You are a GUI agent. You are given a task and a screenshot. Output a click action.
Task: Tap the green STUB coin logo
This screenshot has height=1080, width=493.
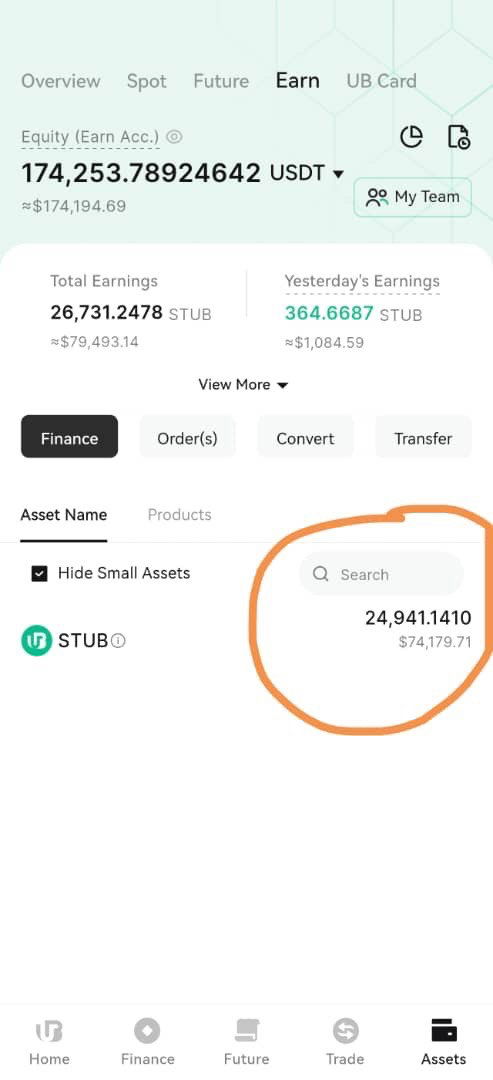pyautogui.click(x=36, y=641)
